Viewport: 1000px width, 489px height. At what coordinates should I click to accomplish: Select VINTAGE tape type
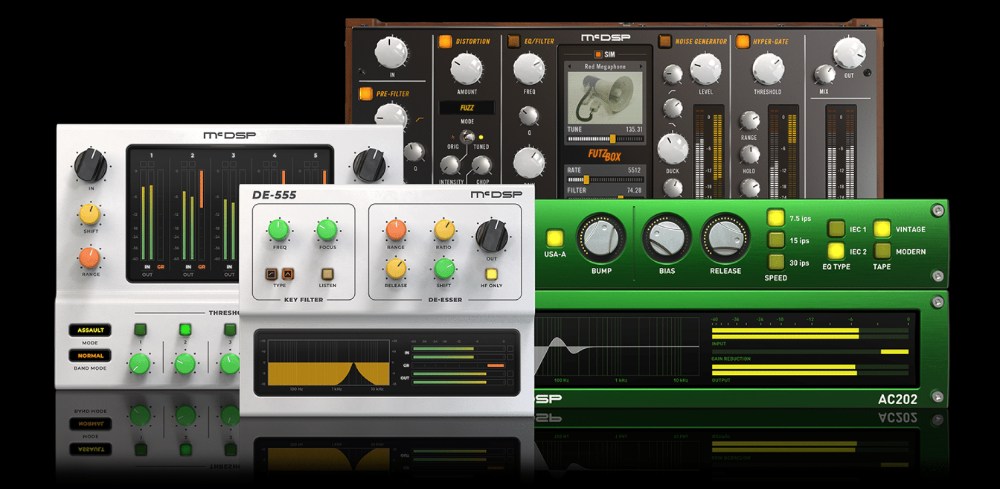(882, 229)
